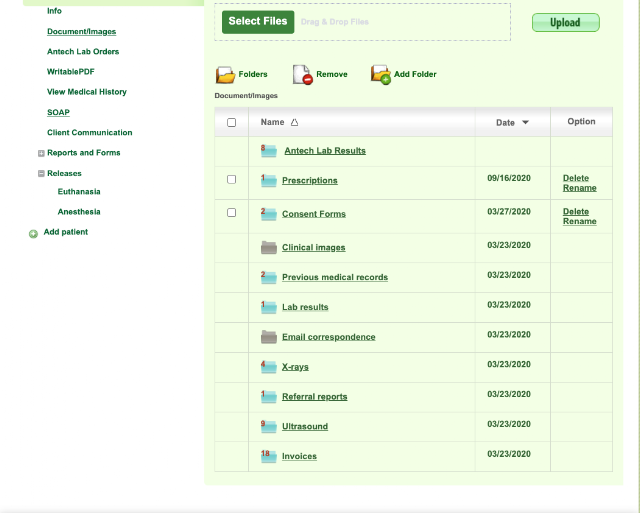The width and height of the screenshot is (640, 513).
Task: Click the 09/16/2020 date in Prescriptions row
Action: tap(509, 178)
